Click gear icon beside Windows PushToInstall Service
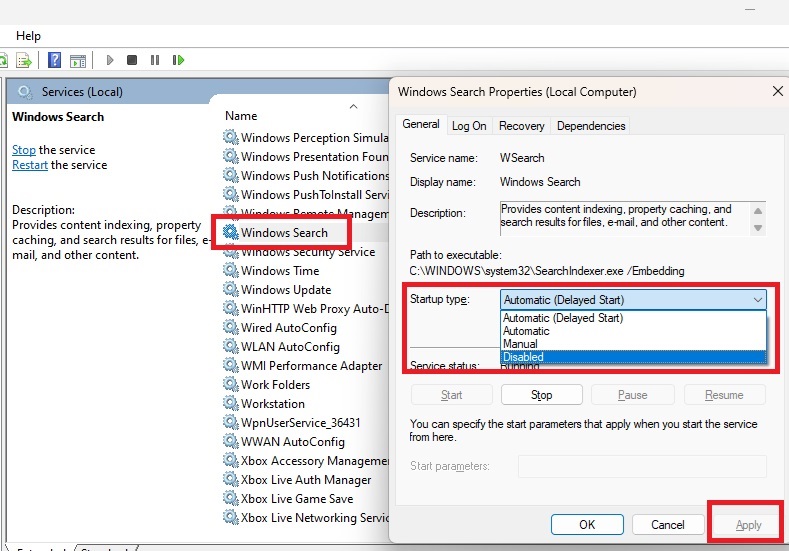 pyautogui.click(x=230, y=194)
